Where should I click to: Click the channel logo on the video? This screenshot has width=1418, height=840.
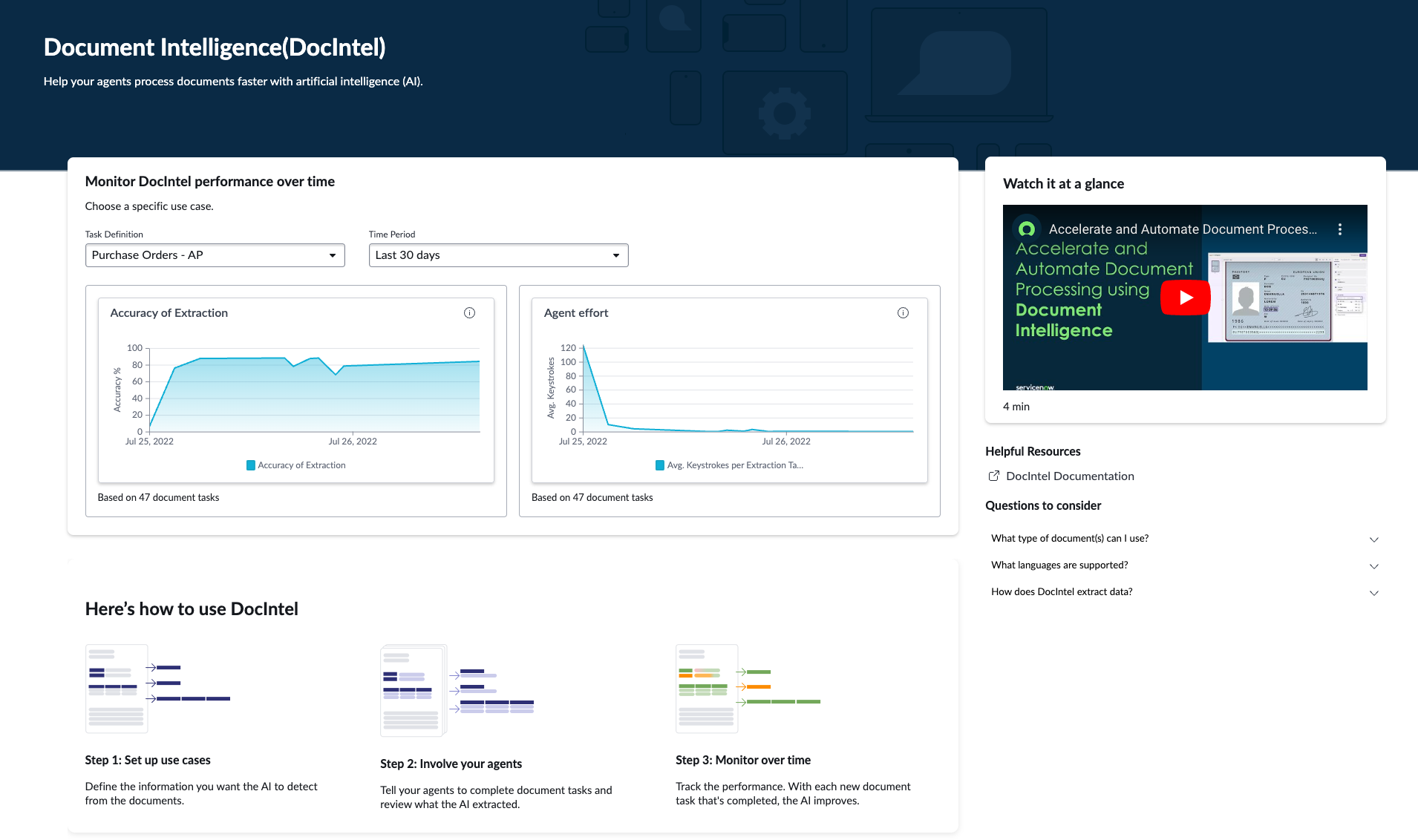tap(1027, 229)
